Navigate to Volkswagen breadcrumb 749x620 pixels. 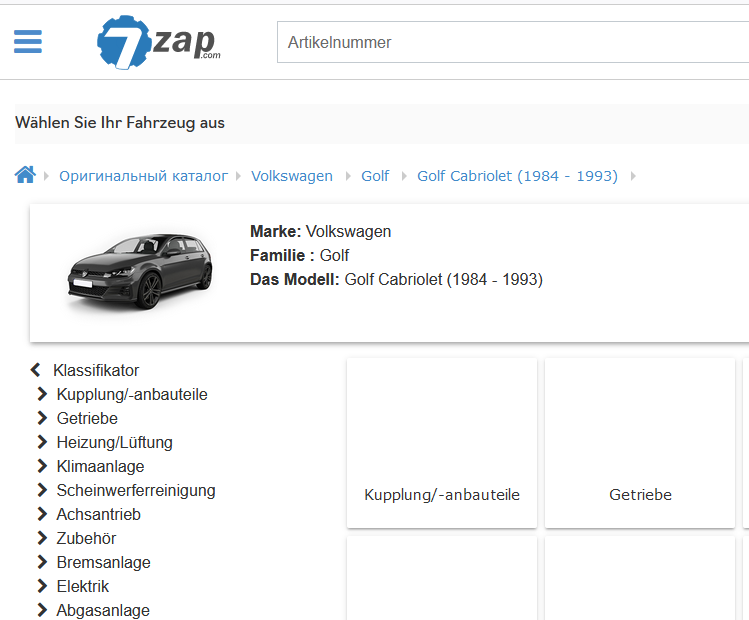[x=291, y=176]
